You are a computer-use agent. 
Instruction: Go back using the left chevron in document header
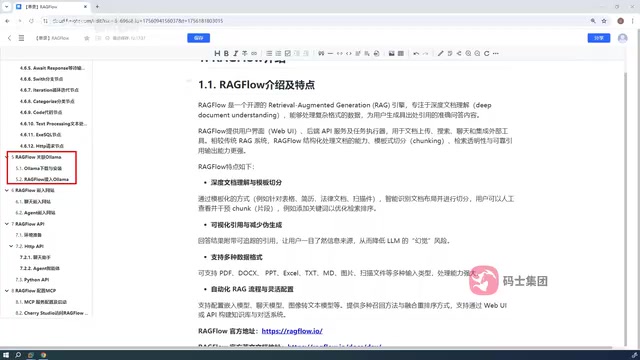[x=9, y=38]
